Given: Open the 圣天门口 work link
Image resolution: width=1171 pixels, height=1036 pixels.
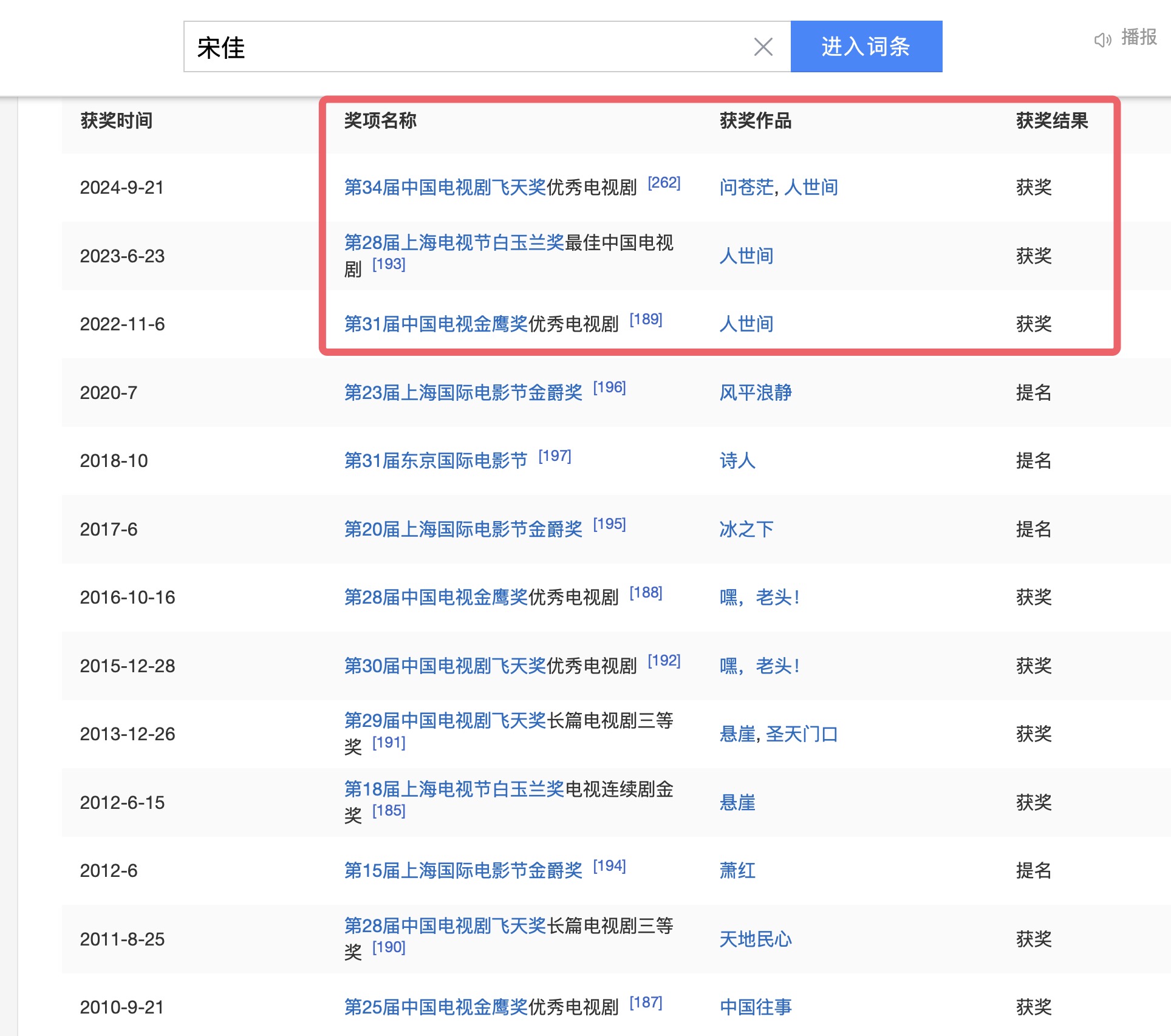Looking at the screenshot, I should pos(802,734).
